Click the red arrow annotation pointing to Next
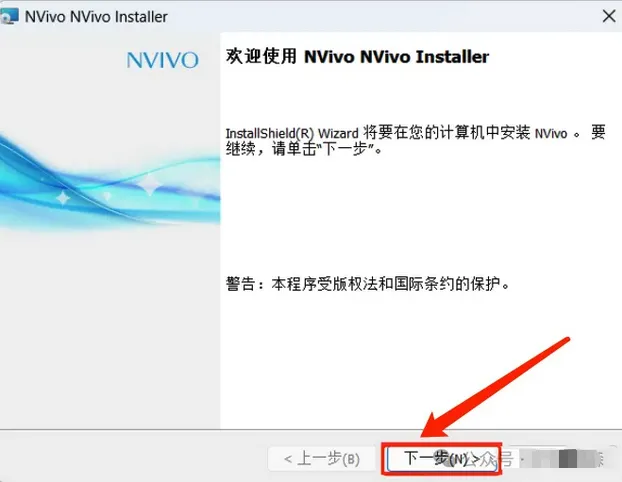622x482 pixels. [x=496, y=388]
